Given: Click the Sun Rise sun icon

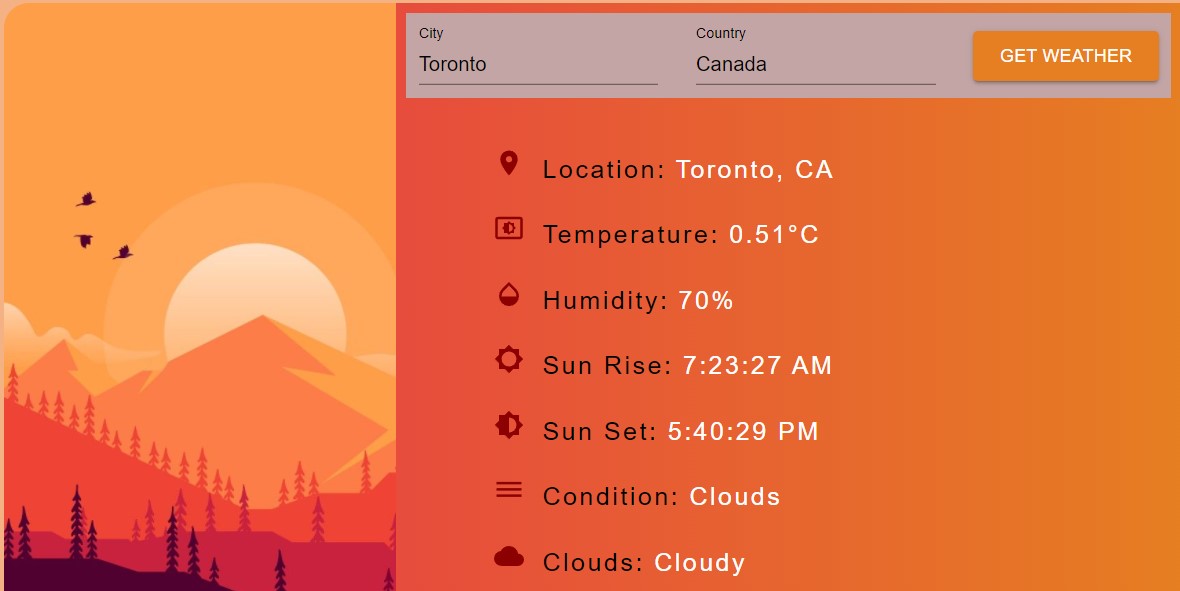Looking at the screenshot, I should pos(508,359).
